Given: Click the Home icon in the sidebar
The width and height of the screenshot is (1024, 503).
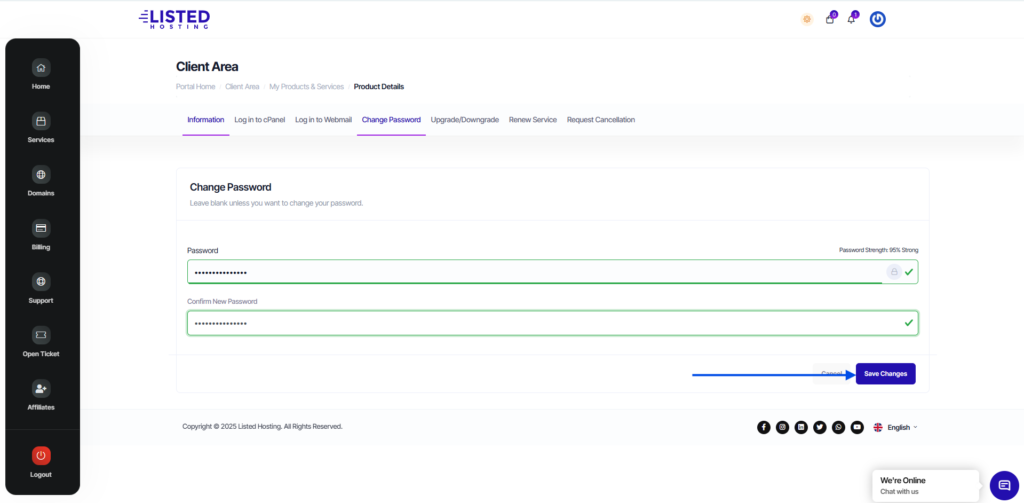Looking at the screenshot, I should (41, 69).
